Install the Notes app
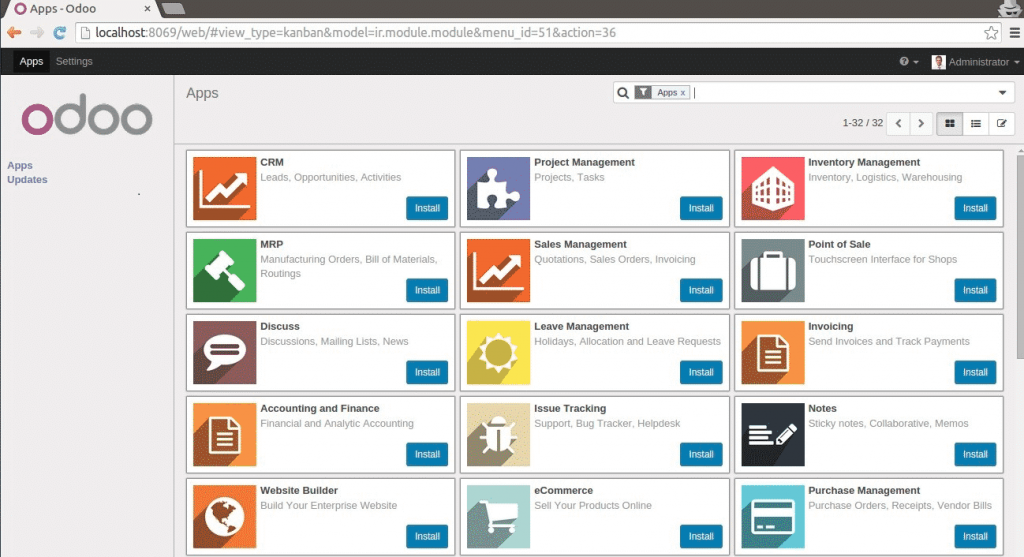Viewport: 1024px width, 557px height. point(975,454)
